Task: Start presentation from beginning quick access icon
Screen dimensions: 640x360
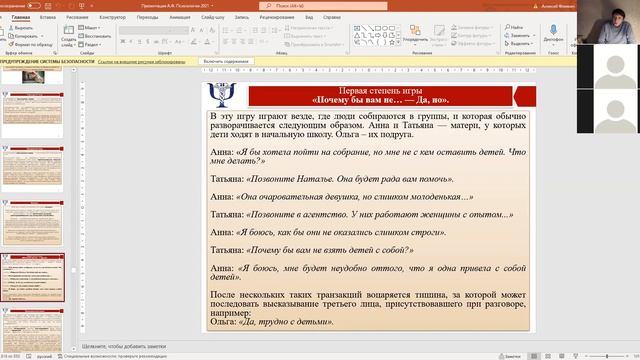Action: click(x=82, y=6)
